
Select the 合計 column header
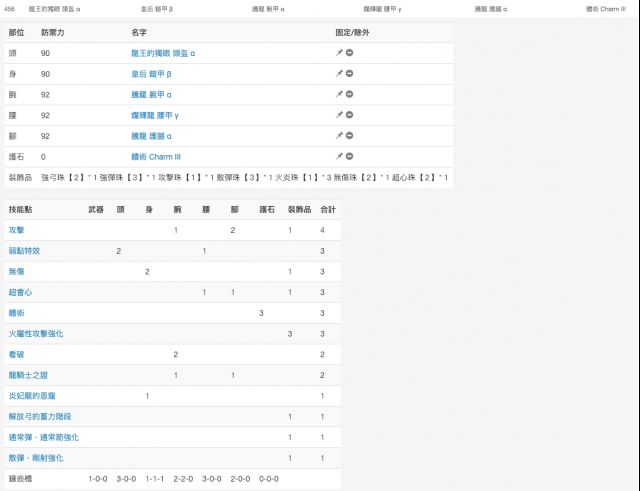point(328,209)
